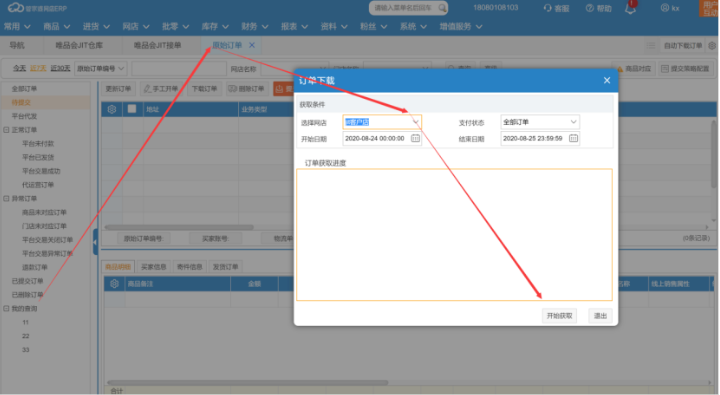The width and height of the screenshot is (720, 395).
Task: Collapse the 异常订单 tree node
Action: click(x=6, y=198)
